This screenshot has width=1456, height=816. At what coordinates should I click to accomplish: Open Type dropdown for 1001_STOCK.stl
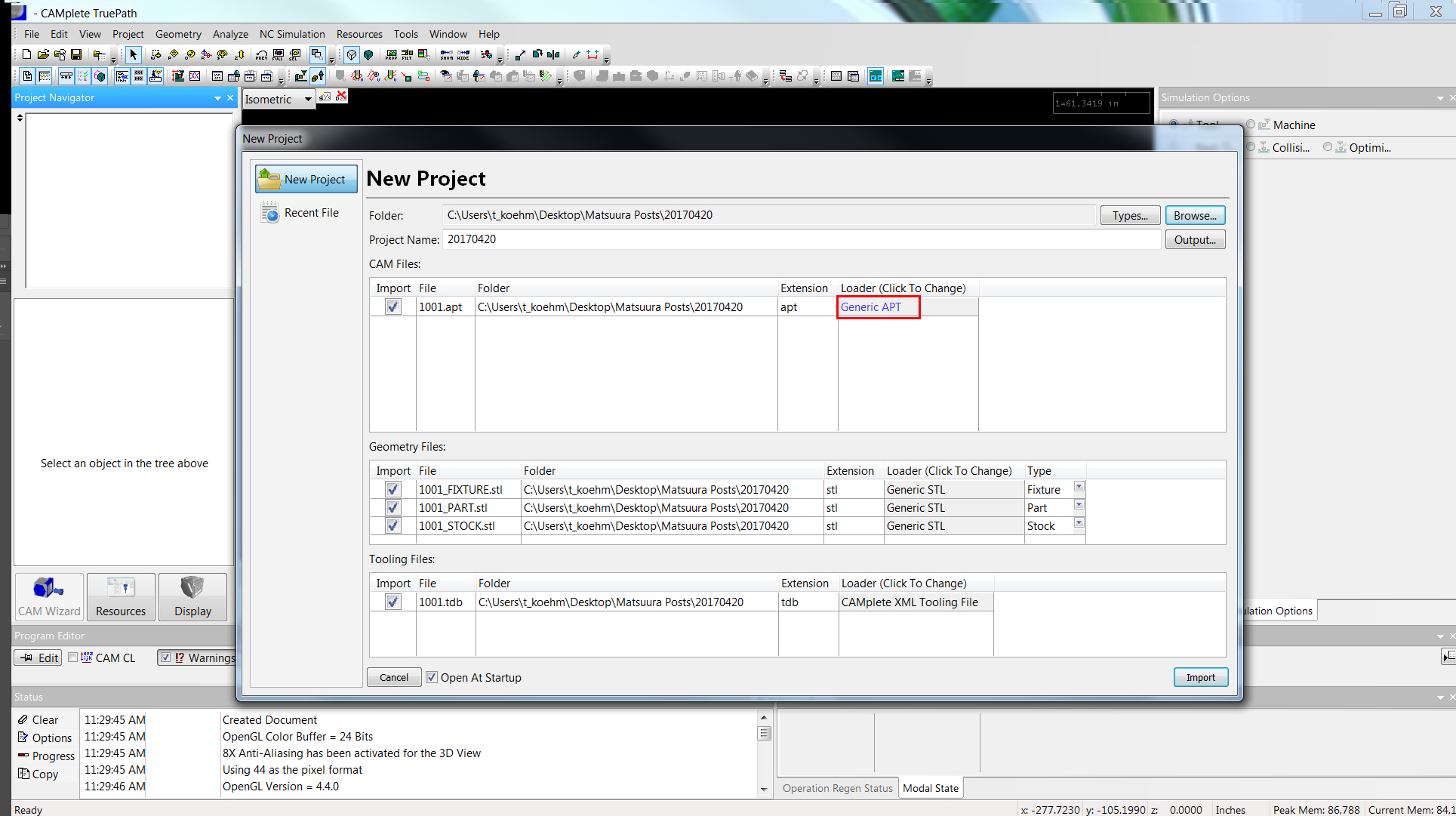point(1079,523)
